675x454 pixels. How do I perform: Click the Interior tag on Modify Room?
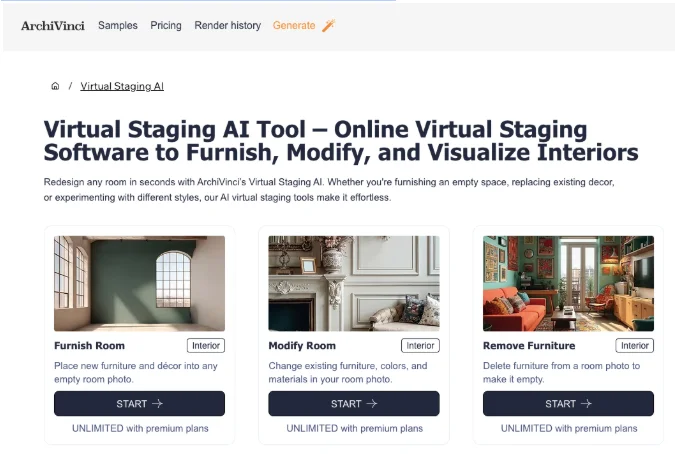[x=420, y=346]
